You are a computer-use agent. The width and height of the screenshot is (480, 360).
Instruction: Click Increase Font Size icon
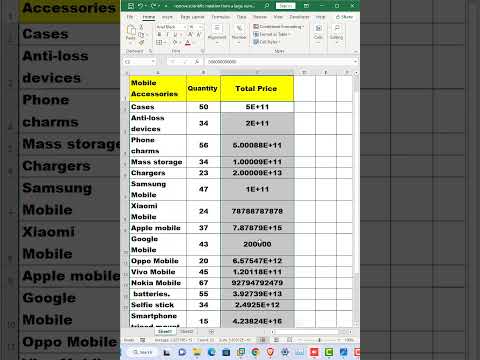(x=190, y=34)
